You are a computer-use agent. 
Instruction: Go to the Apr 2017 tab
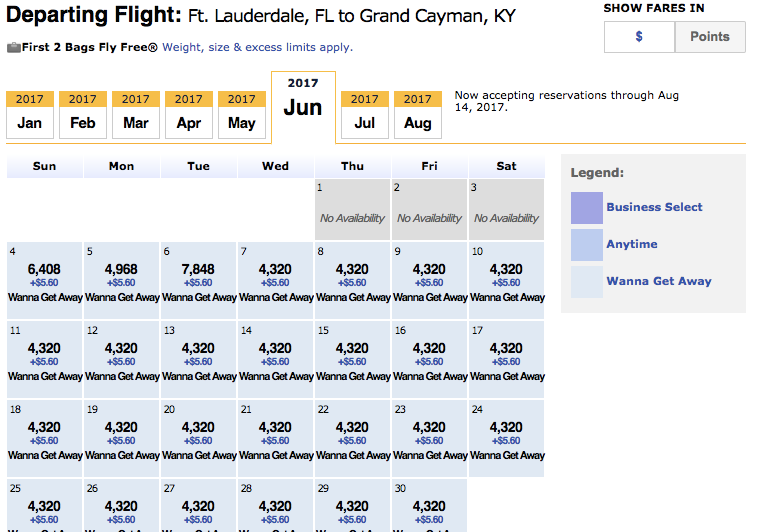(189, 115)
